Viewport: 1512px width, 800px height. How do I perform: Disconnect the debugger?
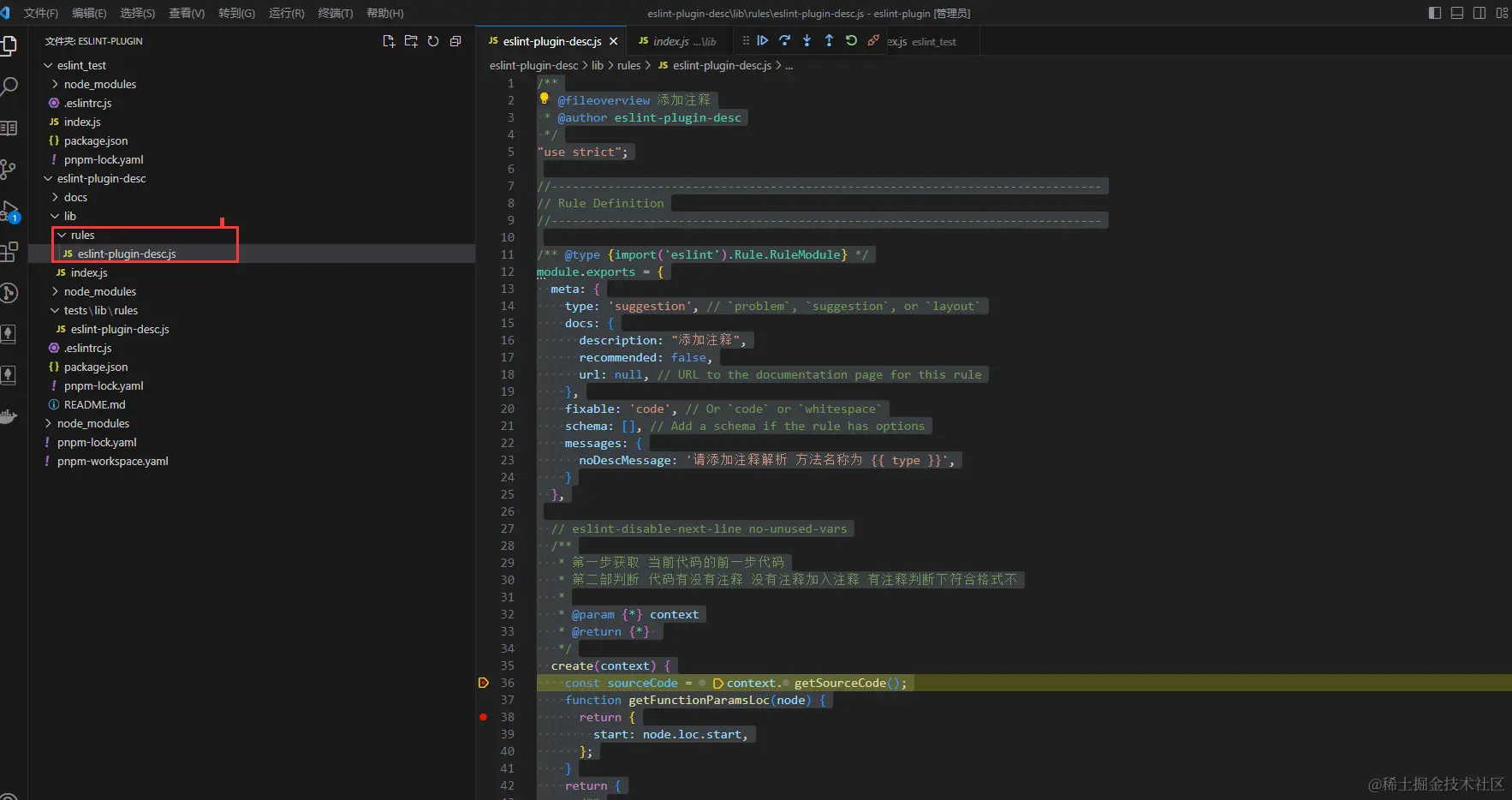pos(873,40)
